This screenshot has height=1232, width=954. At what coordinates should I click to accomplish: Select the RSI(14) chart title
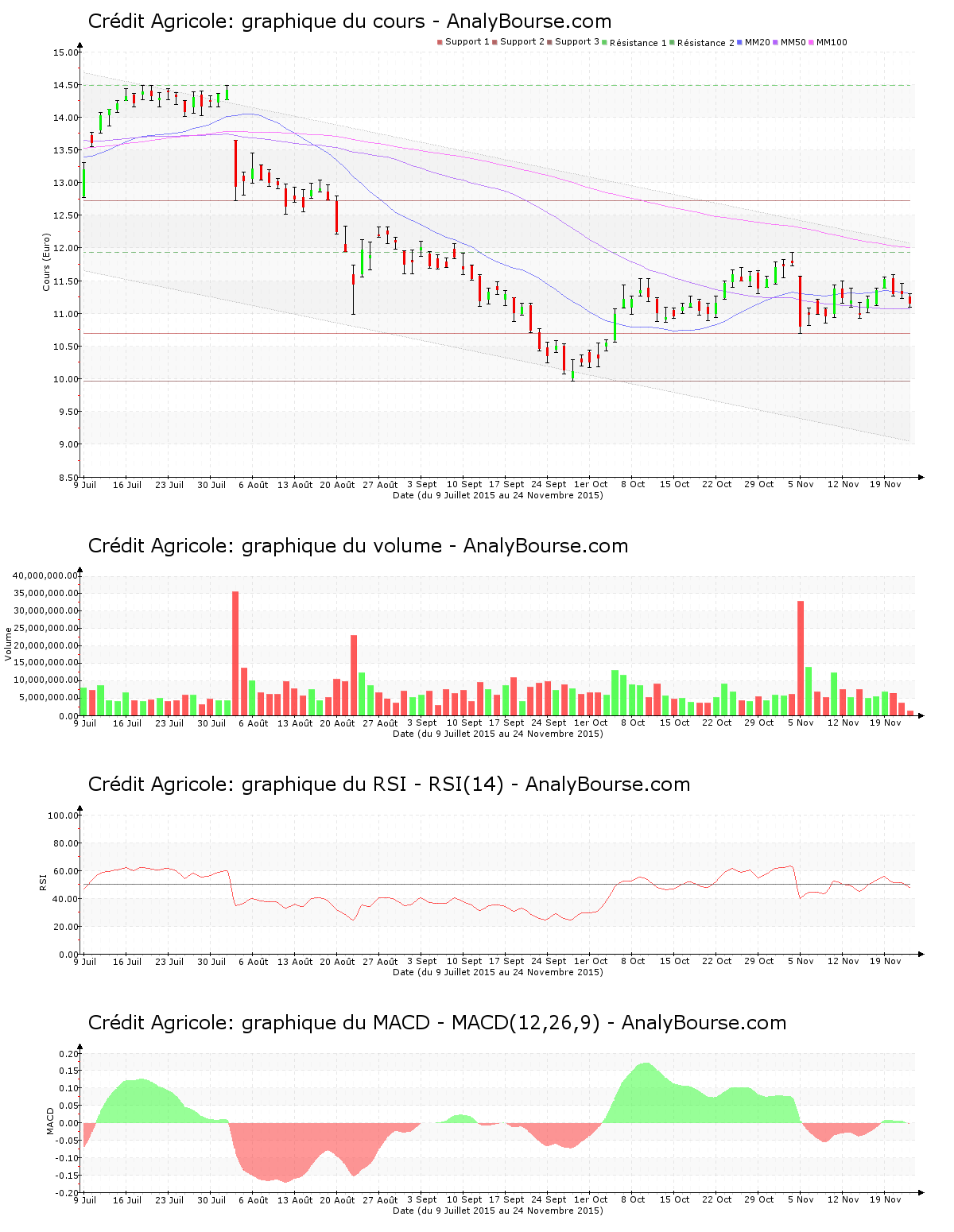[x=389, y=785]
